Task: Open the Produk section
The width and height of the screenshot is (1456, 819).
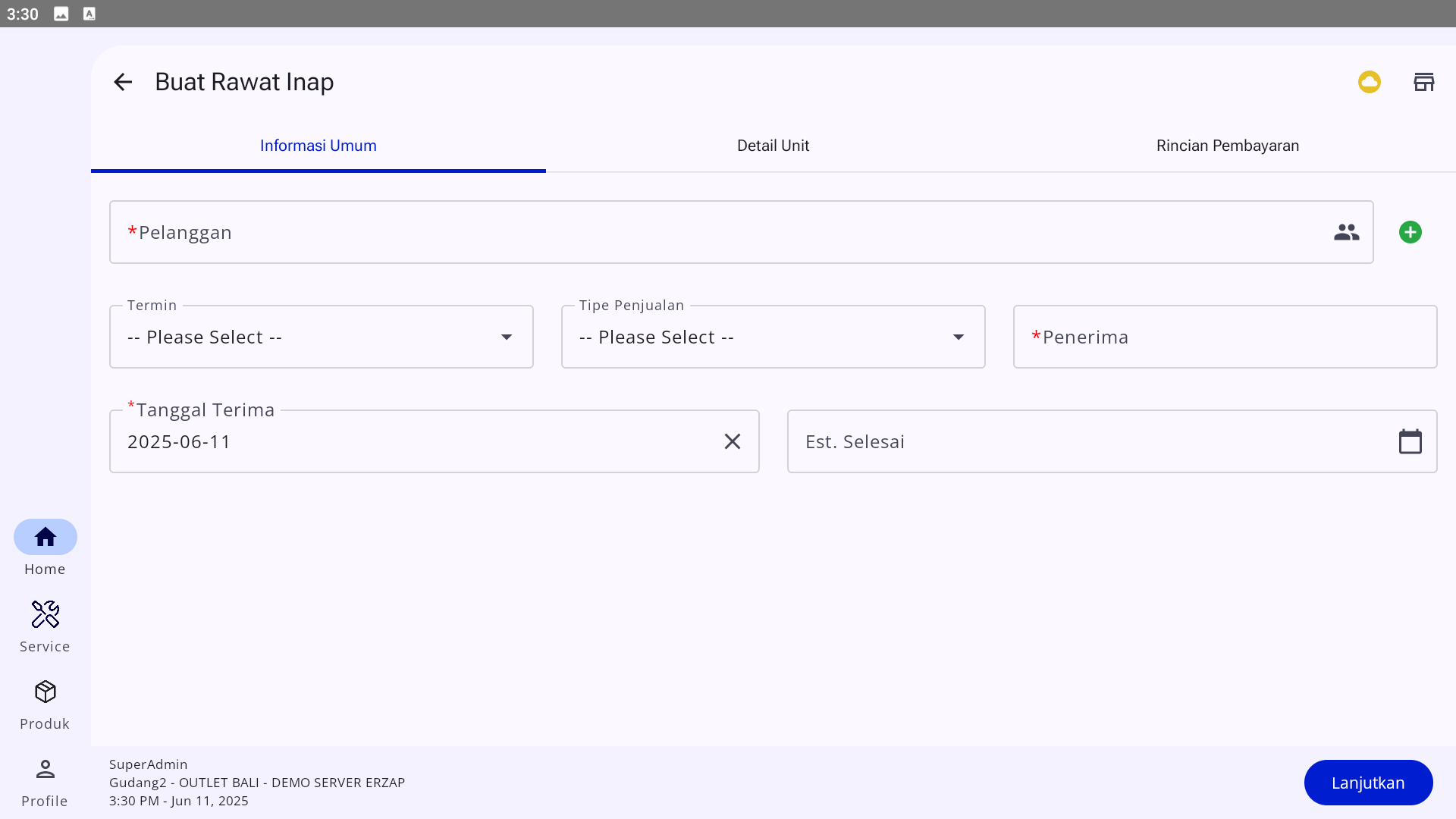Action: (x=45, y=704)
